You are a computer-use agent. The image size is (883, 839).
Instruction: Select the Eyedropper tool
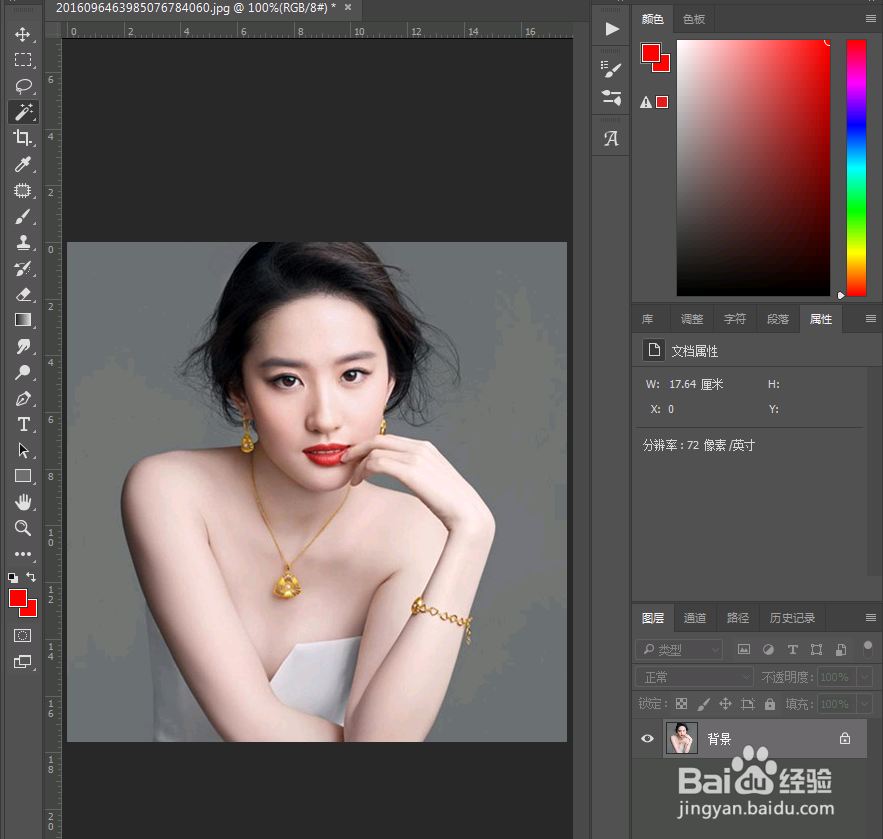[23, 164]
